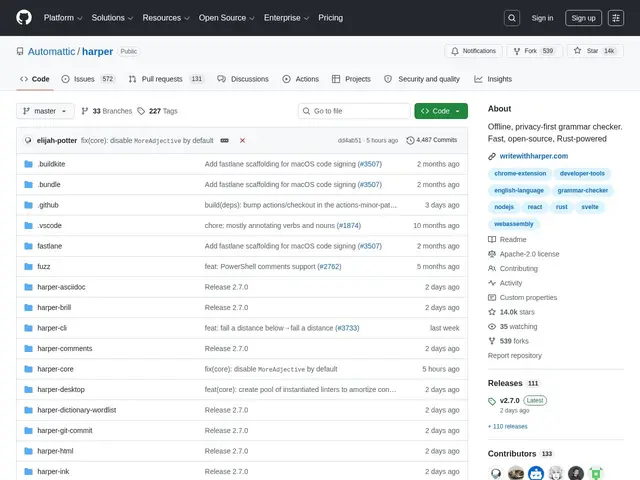Viewport: 640px width, 480px height.
Task: Click the green contributor avatar
Action: [x=596, y=473]
